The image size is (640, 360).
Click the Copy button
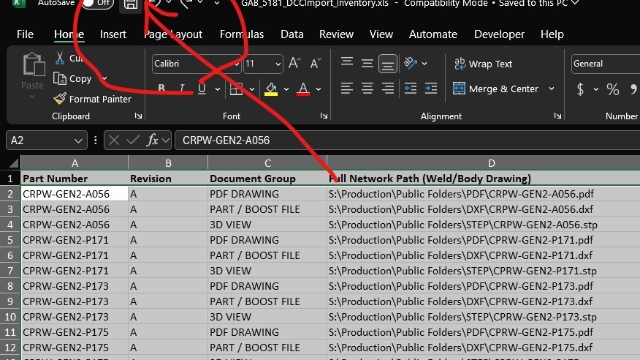73,78
